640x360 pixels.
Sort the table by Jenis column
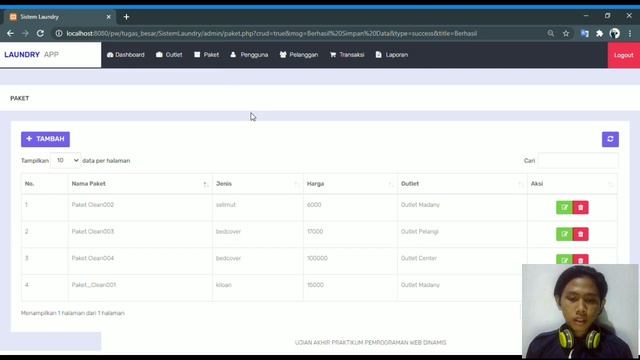[258, 184]
